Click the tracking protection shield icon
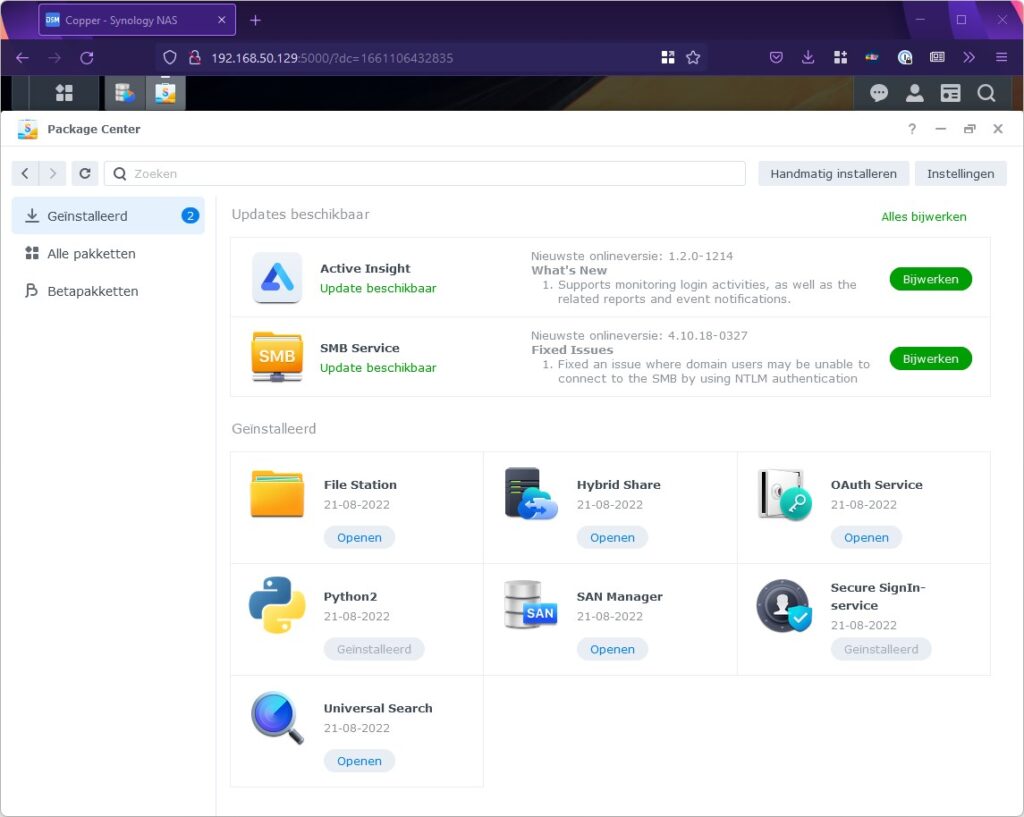 tap(170, 57)
